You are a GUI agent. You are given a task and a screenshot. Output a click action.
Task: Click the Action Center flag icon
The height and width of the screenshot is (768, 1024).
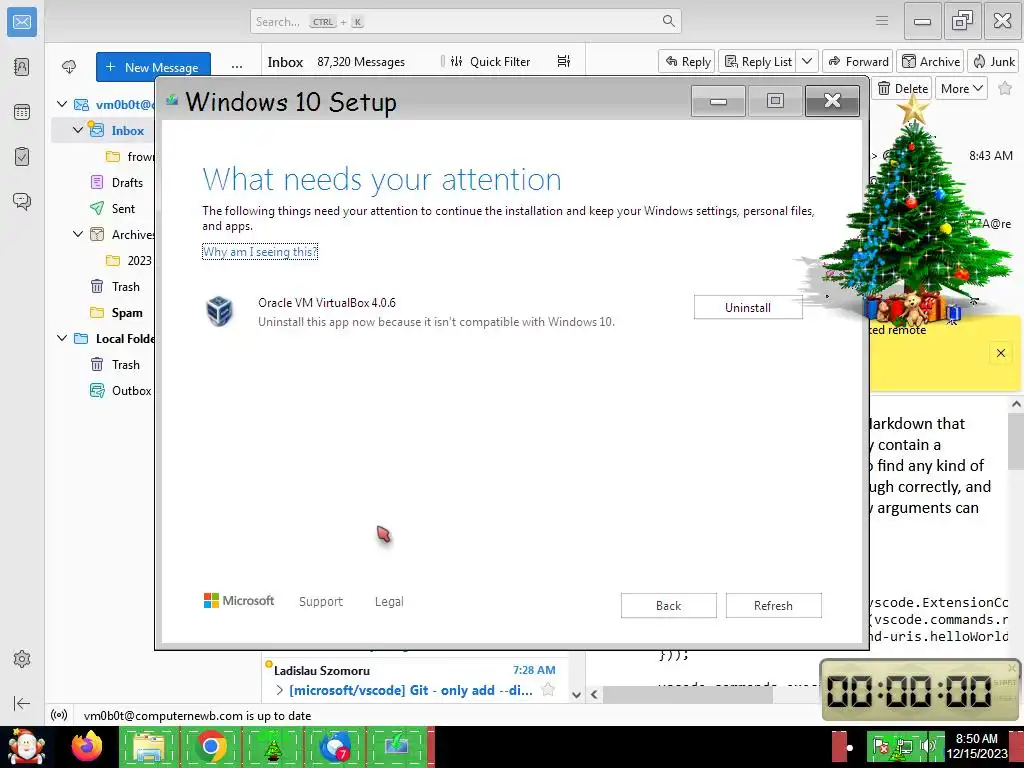tap(882, 746)
